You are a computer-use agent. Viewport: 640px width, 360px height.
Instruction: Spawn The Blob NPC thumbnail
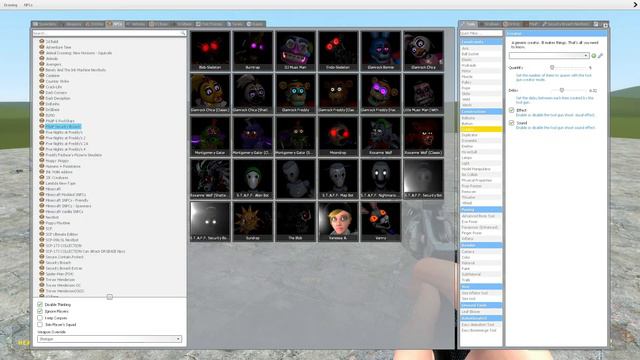click(295, 221)
